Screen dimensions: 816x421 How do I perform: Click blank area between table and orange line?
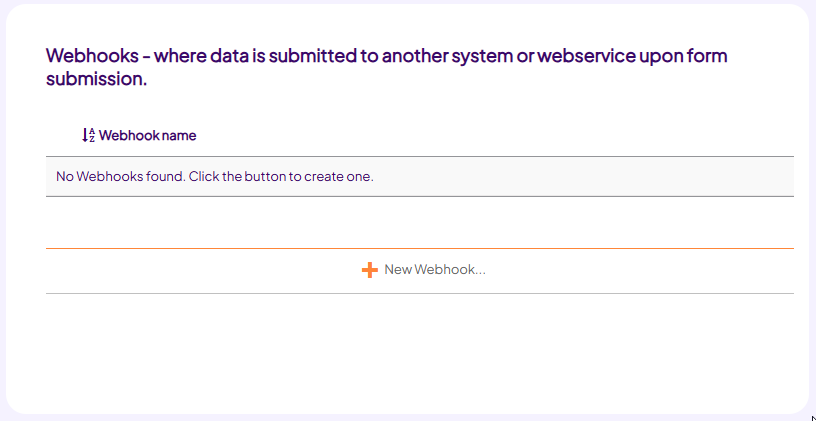[x=420, y=223]
